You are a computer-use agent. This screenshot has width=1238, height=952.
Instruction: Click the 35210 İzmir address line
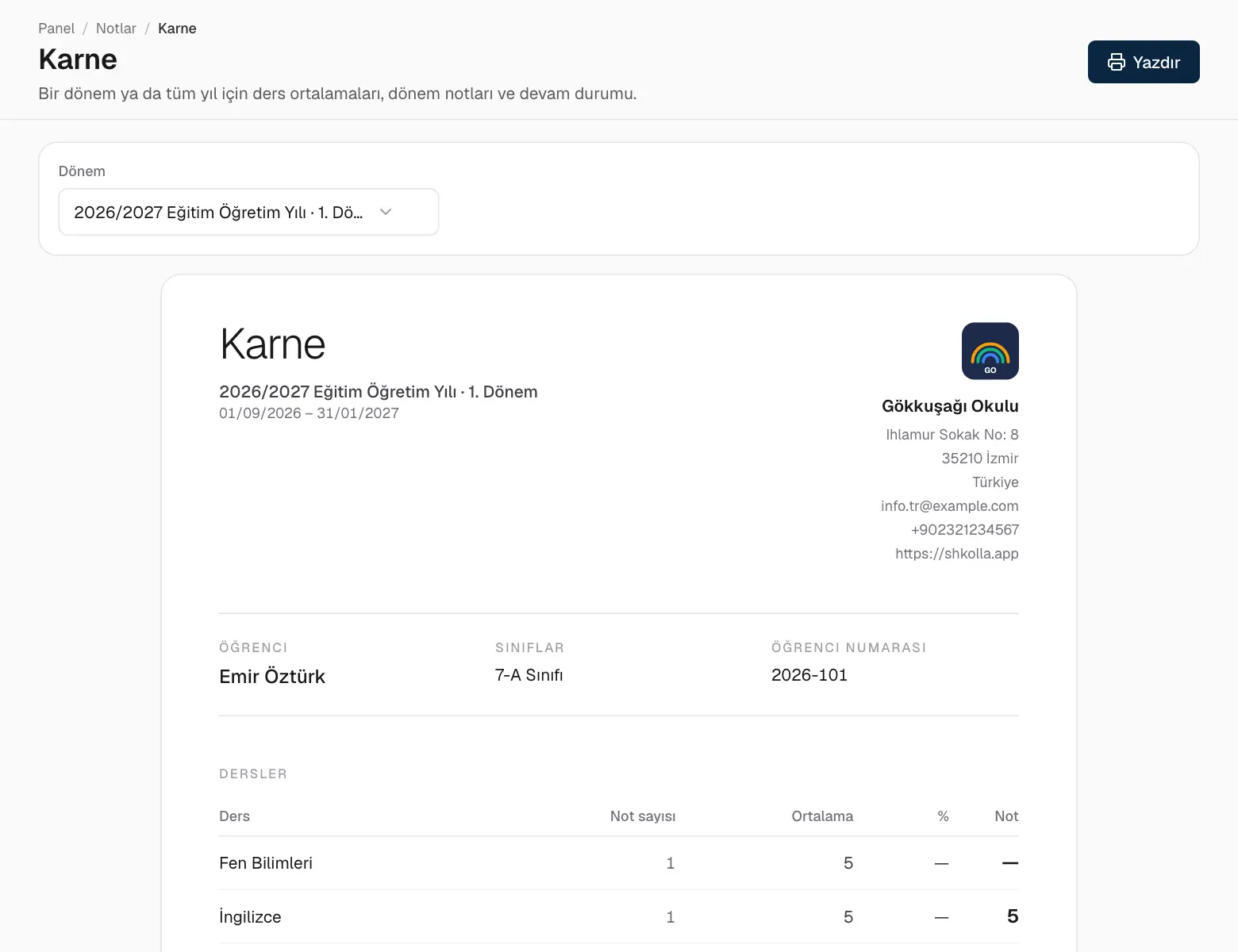click(x=979, y=459)
